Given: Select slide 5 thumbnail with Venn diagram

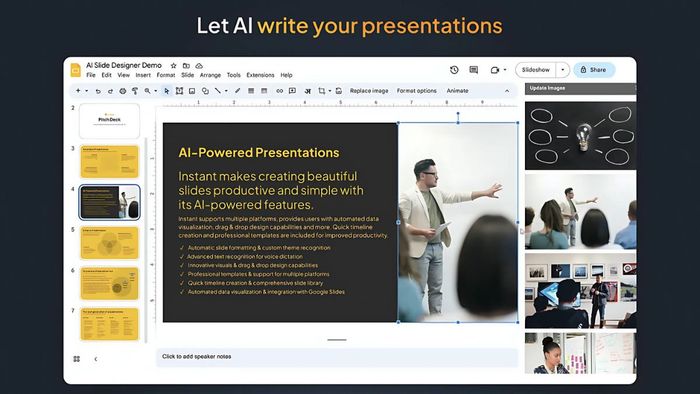Looking at the screenshot, I should (109, 243).
